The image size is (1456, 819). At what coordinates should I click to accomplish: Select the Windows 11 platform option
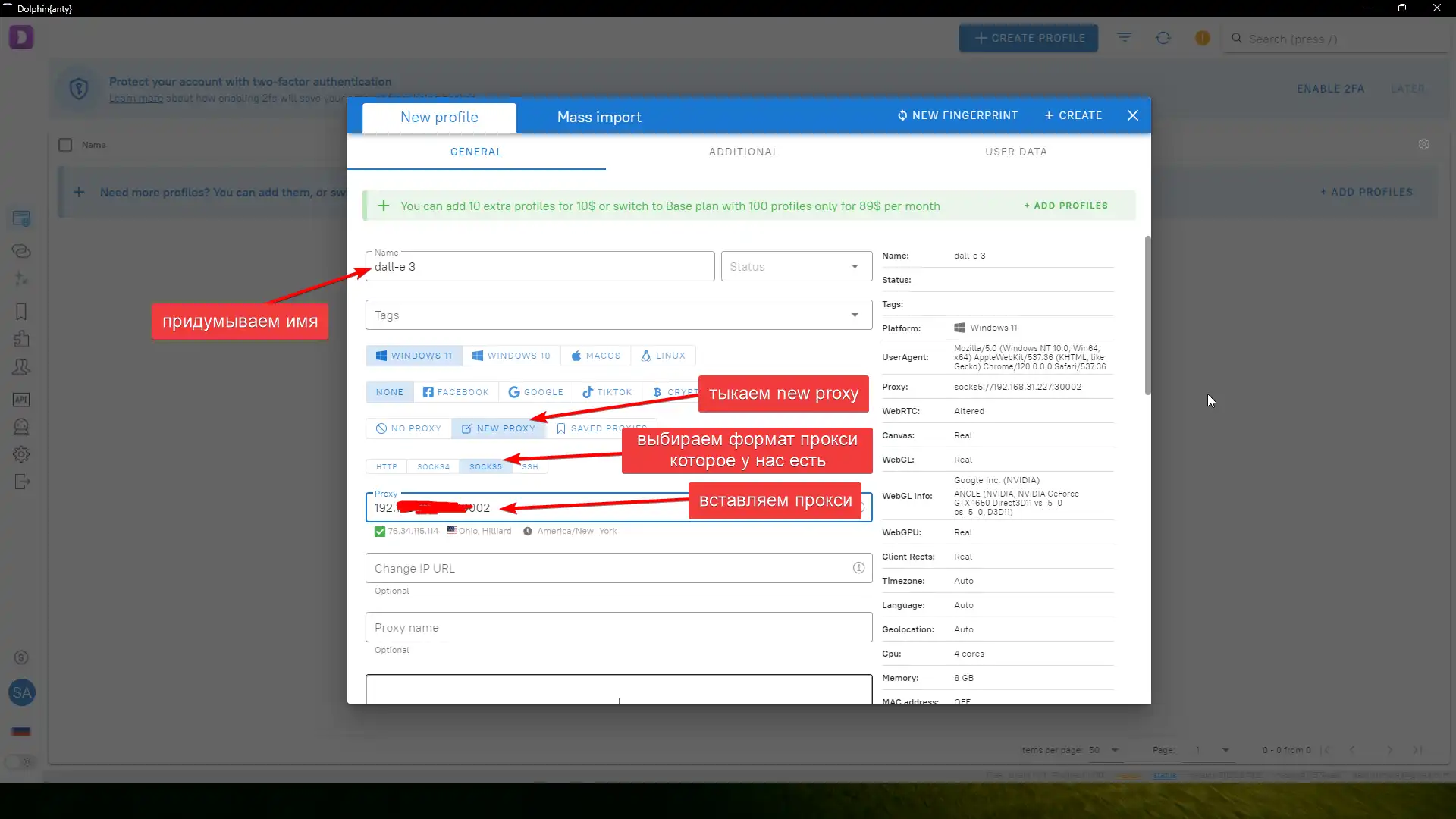pos(414,356)
